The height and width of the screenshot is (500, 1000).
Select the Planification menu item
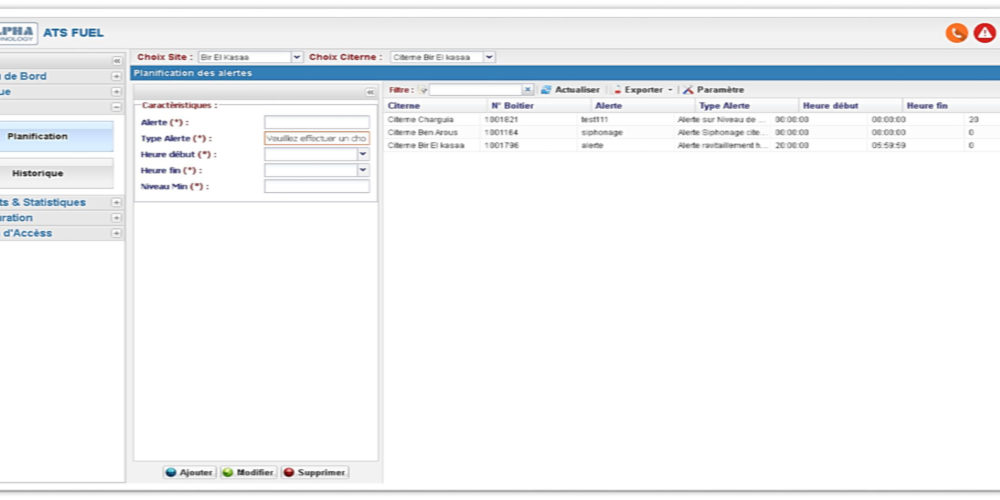tap(57, 137)
